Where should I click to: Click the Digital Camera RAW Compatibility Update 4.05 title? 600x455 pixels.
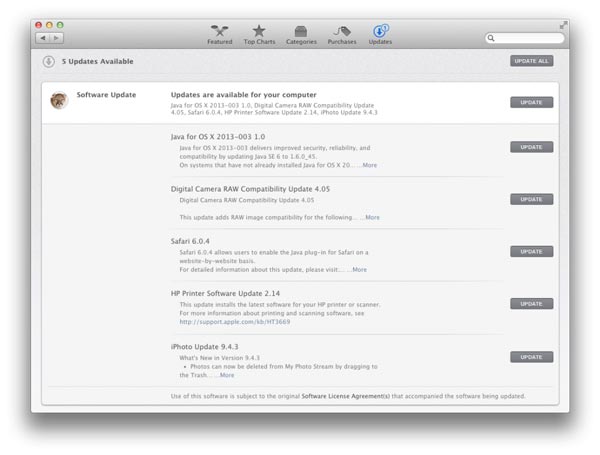tap(250, 189)
